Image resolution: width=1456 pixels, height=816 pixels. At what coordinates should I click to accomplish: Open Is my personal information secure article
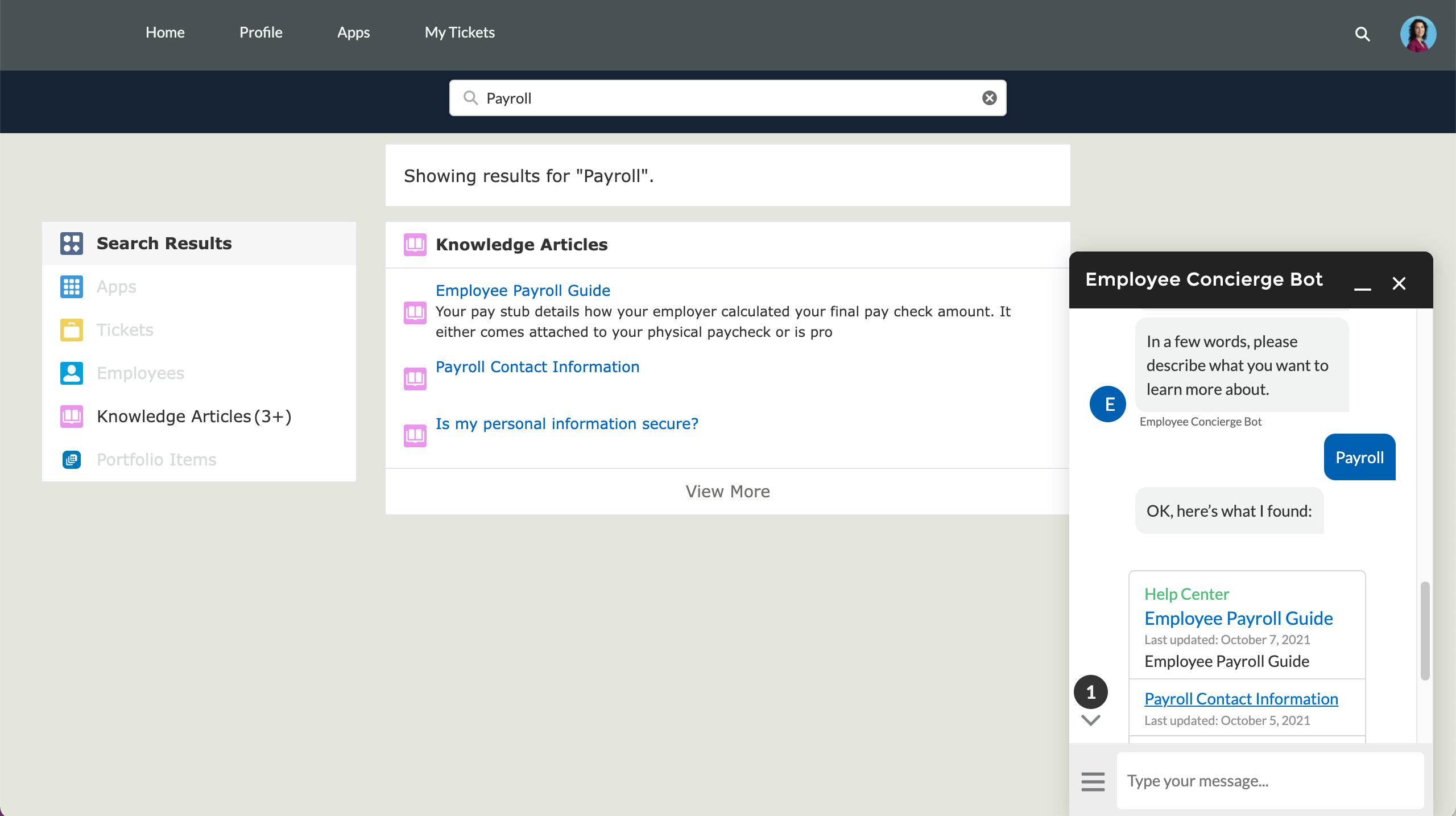[x=566, y=423]
